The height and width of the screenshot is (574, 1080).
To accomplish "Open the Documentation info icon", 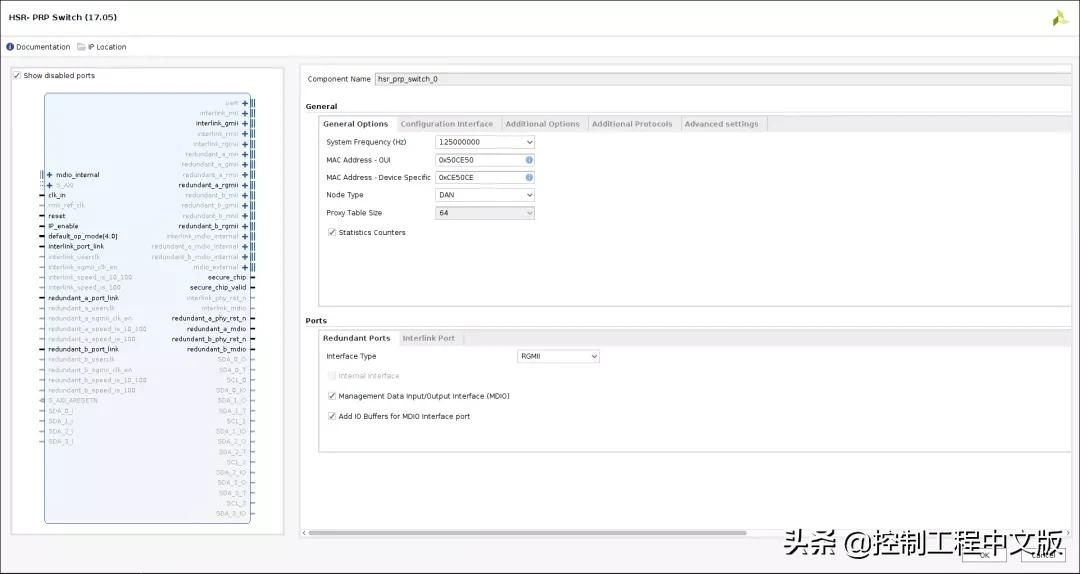I will pos(10,47).
